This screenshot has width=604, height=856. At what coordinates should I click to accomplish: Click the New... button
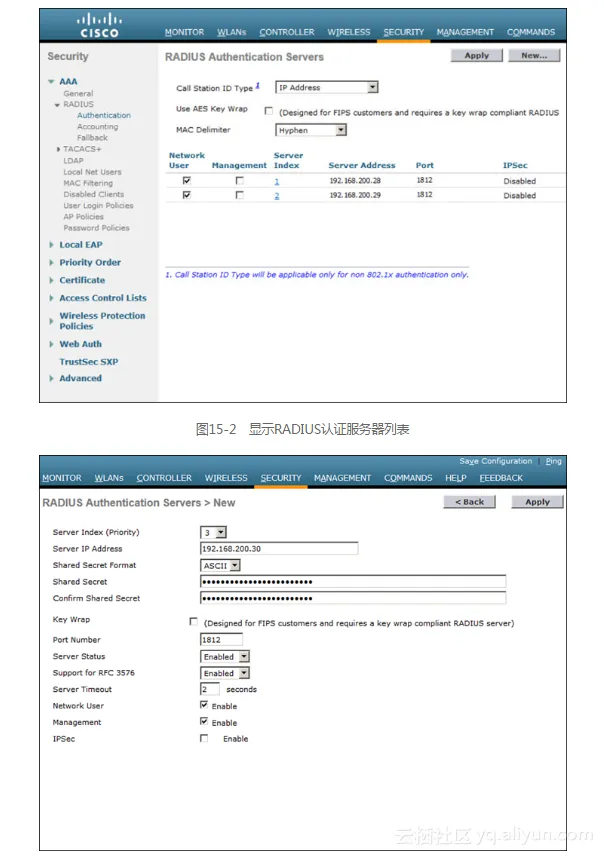534,55
